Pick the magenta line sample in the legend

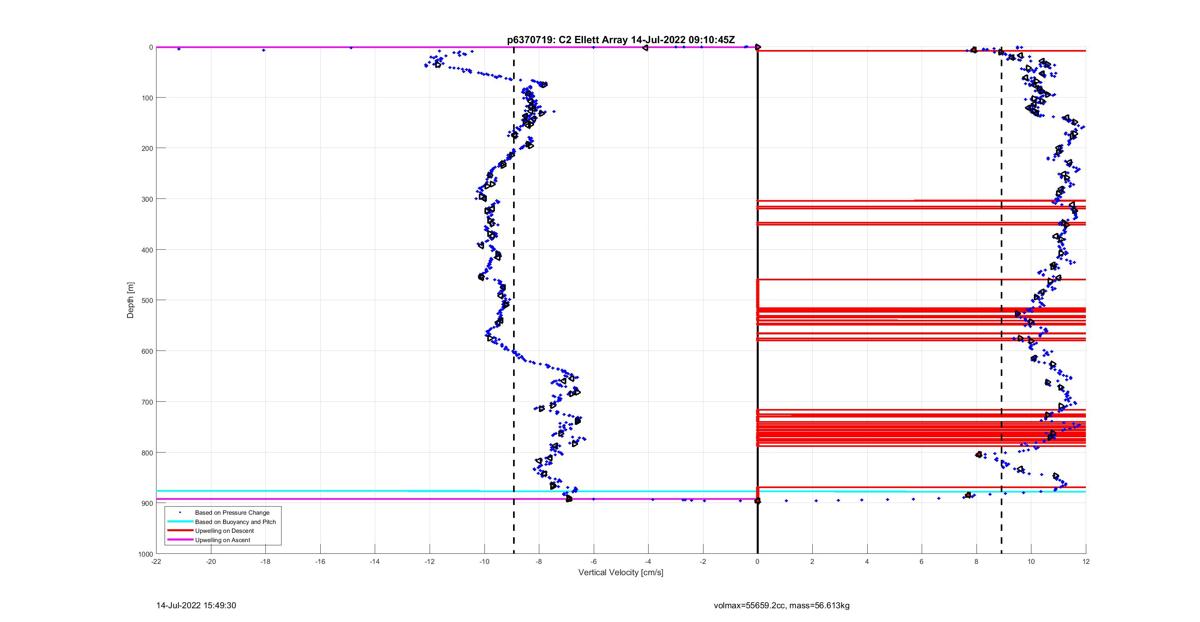(x=180, y=540)
